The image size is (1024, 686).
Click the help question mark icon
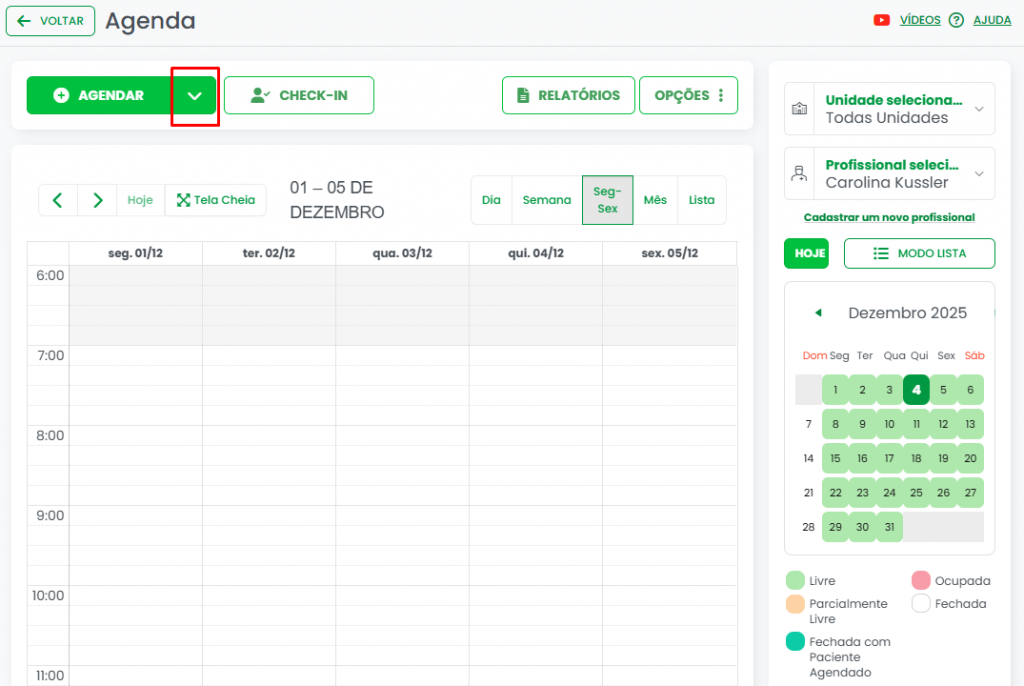pyautogui.click(x=956, y=20)
